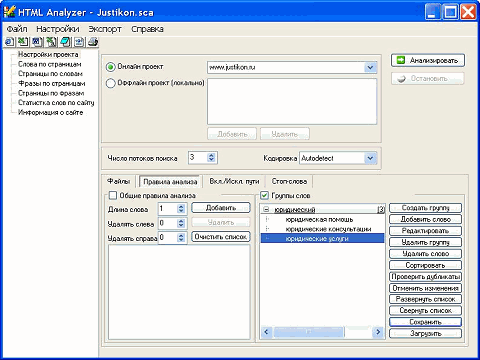
Task: Decrease the Длина слова spinner
Action: (181, 211)
